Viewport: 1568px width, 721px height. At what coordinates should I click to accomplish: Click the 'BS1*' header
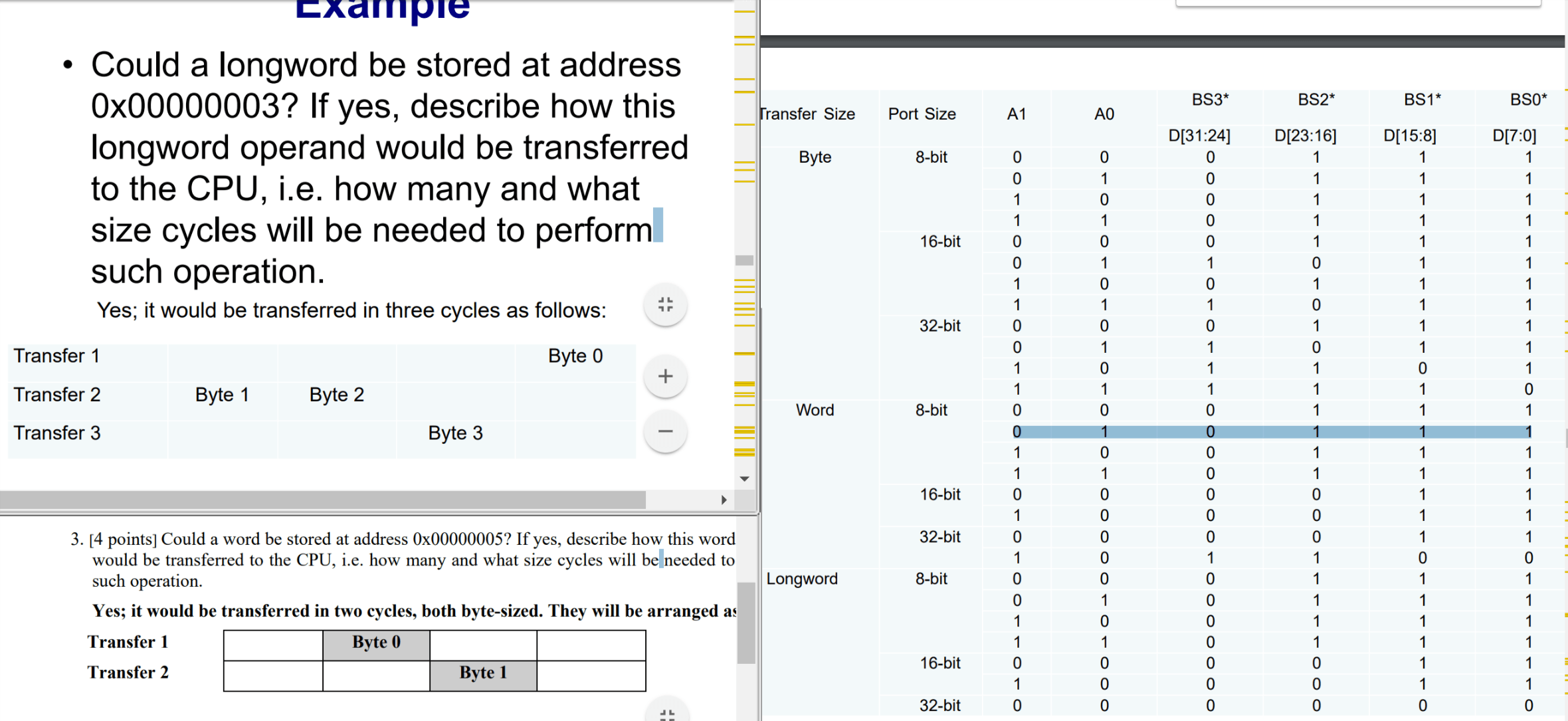[1422, 100]
